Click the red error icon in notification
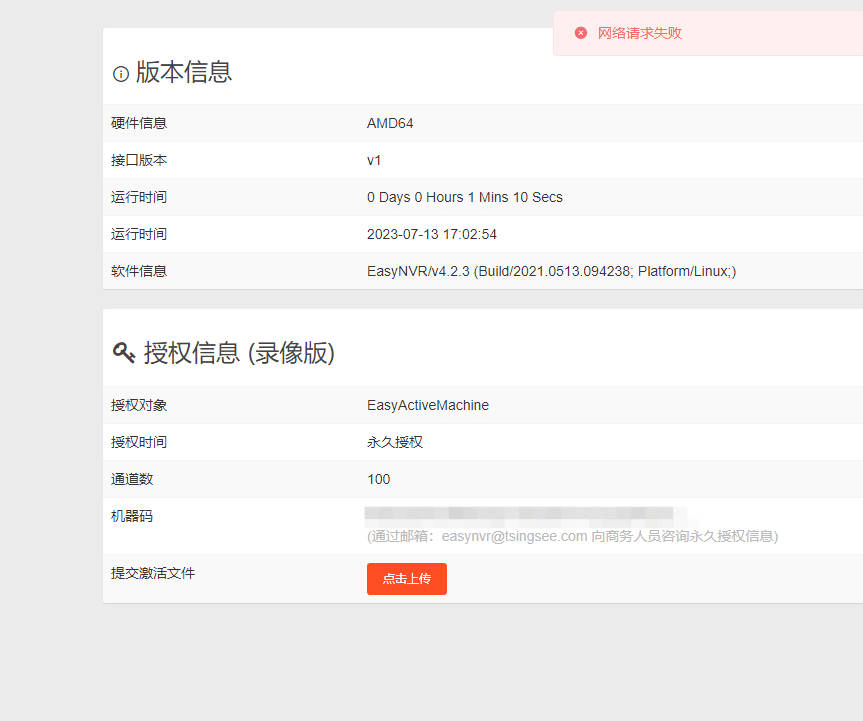The width and height of the screenshot is (863, 721). click(x=581, y=33)
